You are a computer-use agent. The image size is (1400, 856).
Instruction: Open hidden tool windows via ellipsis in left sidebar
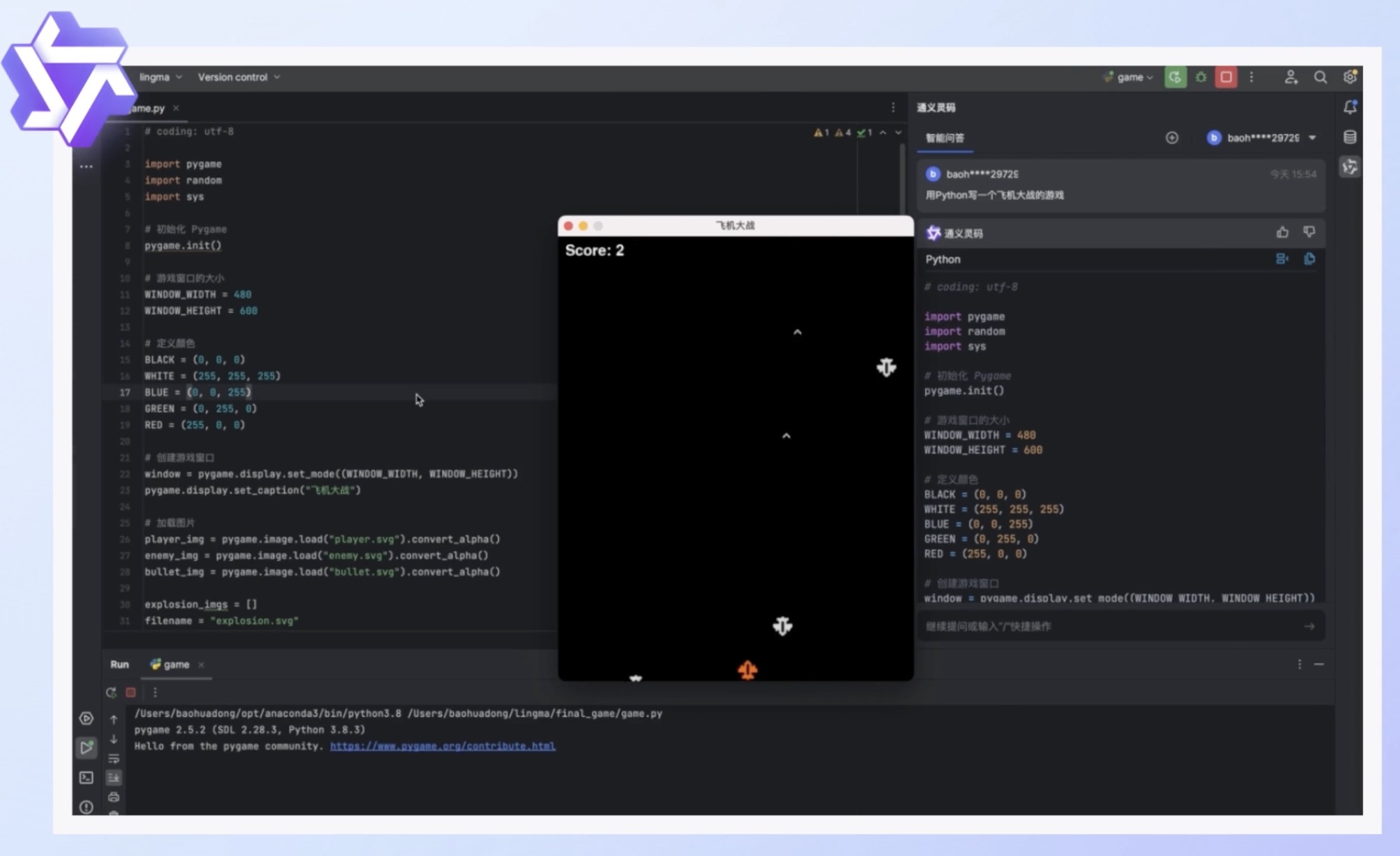coord(86,167)
